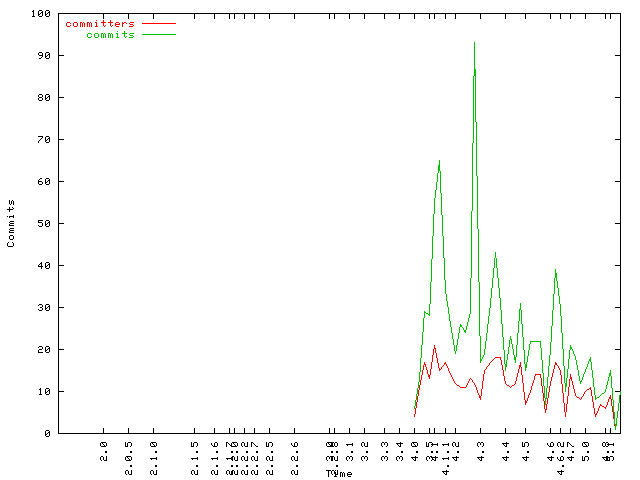Click the red committers legend line sample
The image size is (640, 480).
point(159,23)
